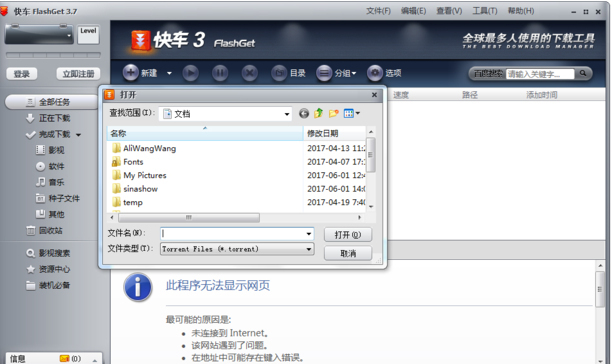This screenshot has width=612, height=364.
Task: Click the 信息 mail envelope icon
Action: click(x=64, y=358)
